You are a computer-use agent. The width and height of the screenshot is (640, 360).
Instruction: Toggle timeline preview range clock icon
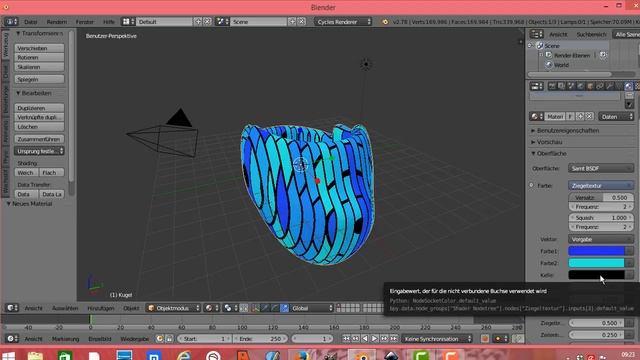point(160,339)
